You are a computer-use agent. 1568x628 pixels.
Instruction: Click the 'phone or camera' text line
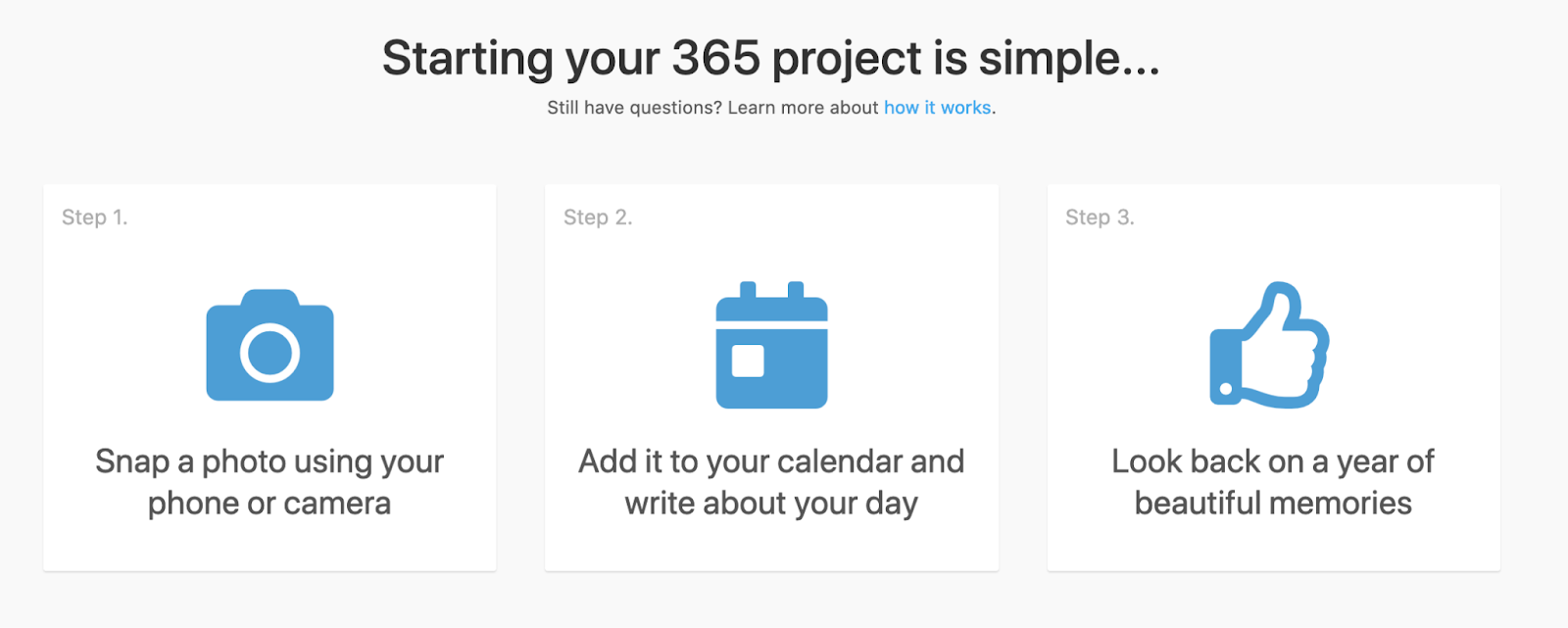[x=269, y=504]
